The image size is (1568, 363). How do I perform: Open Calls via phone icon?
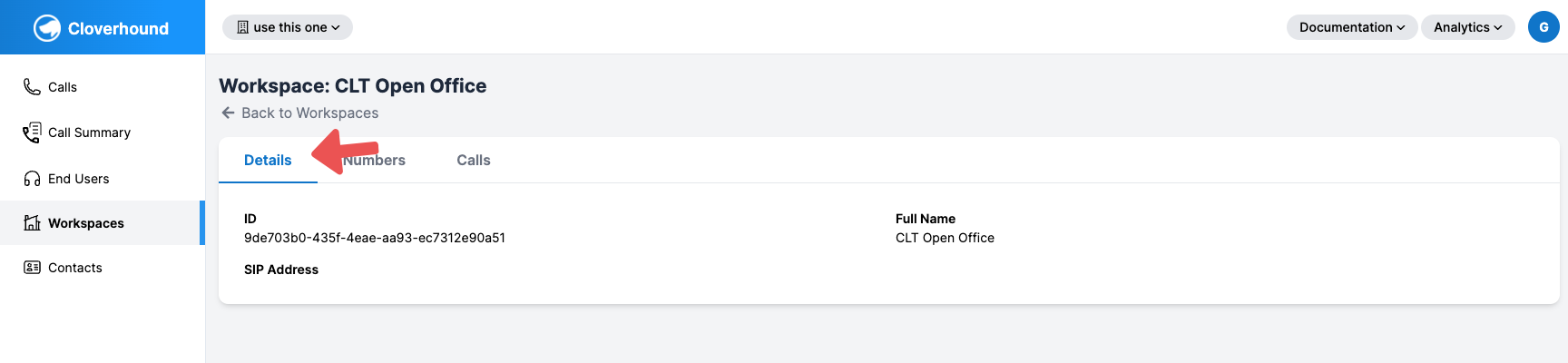pos(32,86)
